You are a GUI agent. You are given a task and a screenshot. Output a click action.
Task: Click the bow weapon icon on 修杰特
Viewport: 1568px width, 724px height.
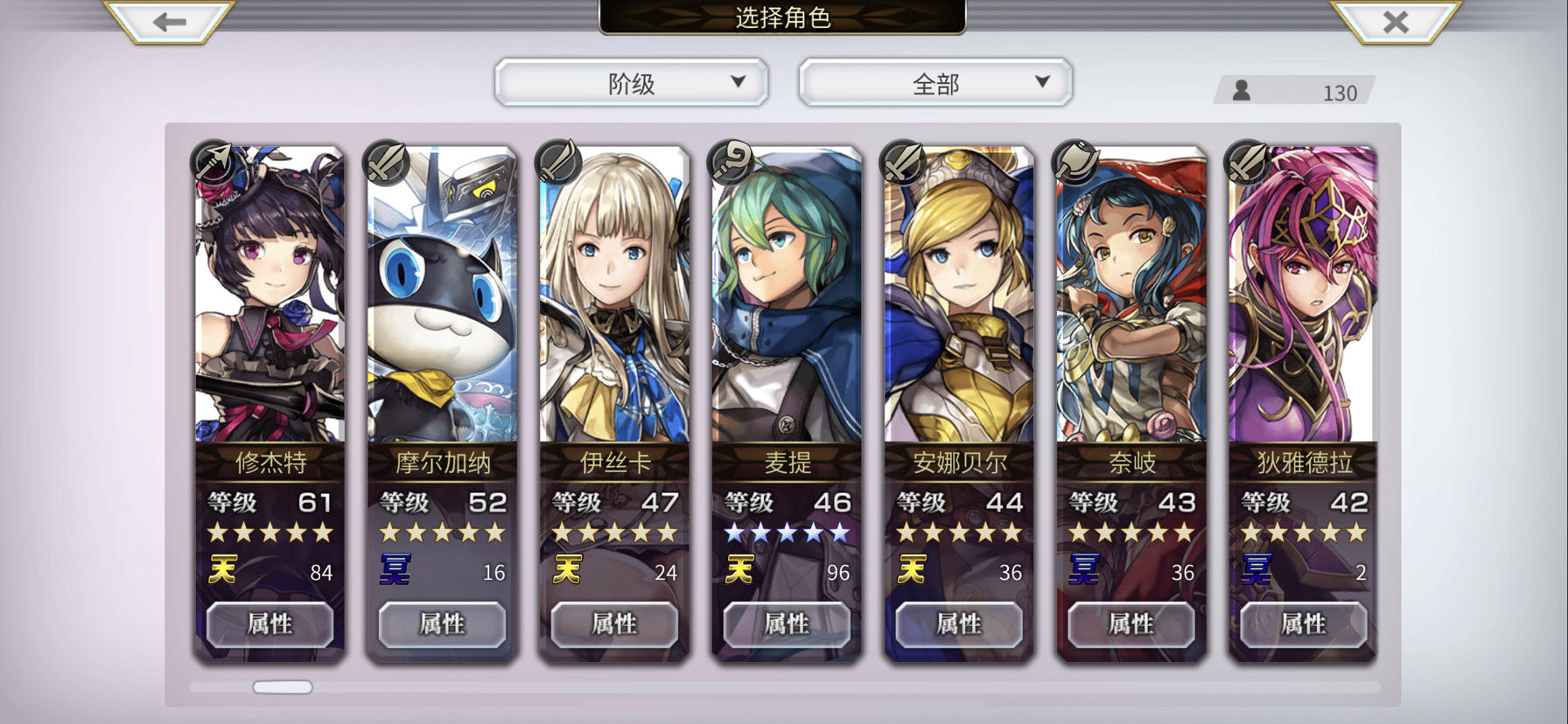click(x=213, y=161)
